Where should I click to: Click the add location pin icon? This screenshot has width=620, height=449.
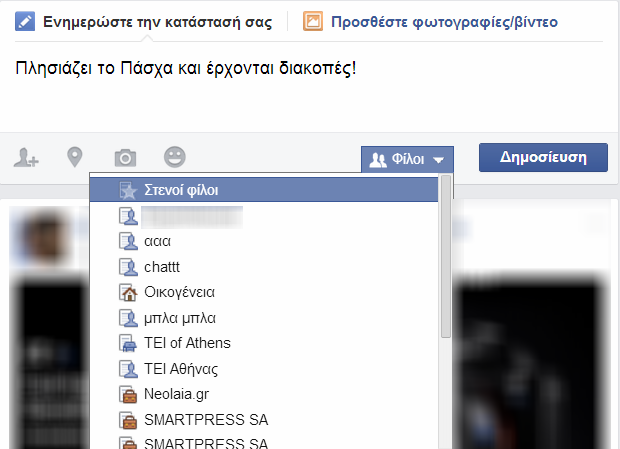74,157
